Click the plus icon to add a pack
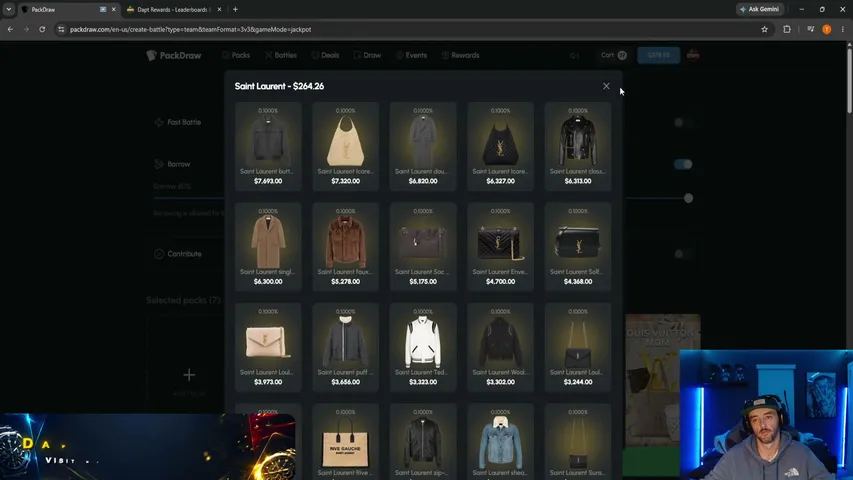The width and height of the screenshot is (853, 480). point(189,375)
